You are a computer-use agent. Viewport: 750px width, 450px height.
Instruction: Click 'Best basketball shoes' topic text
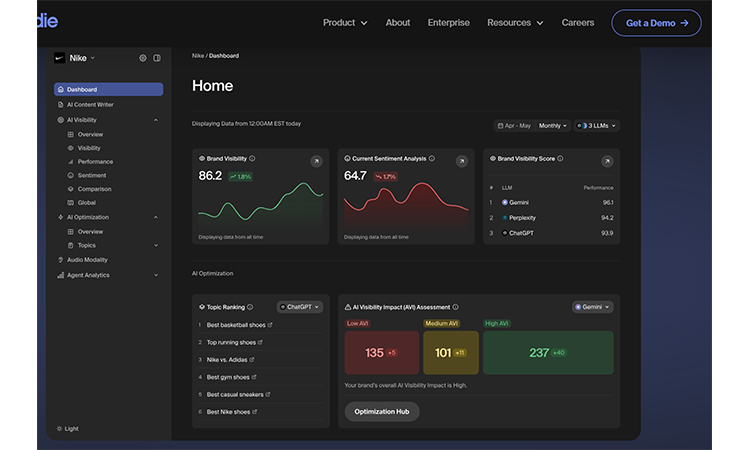click(x=236, y=325)
